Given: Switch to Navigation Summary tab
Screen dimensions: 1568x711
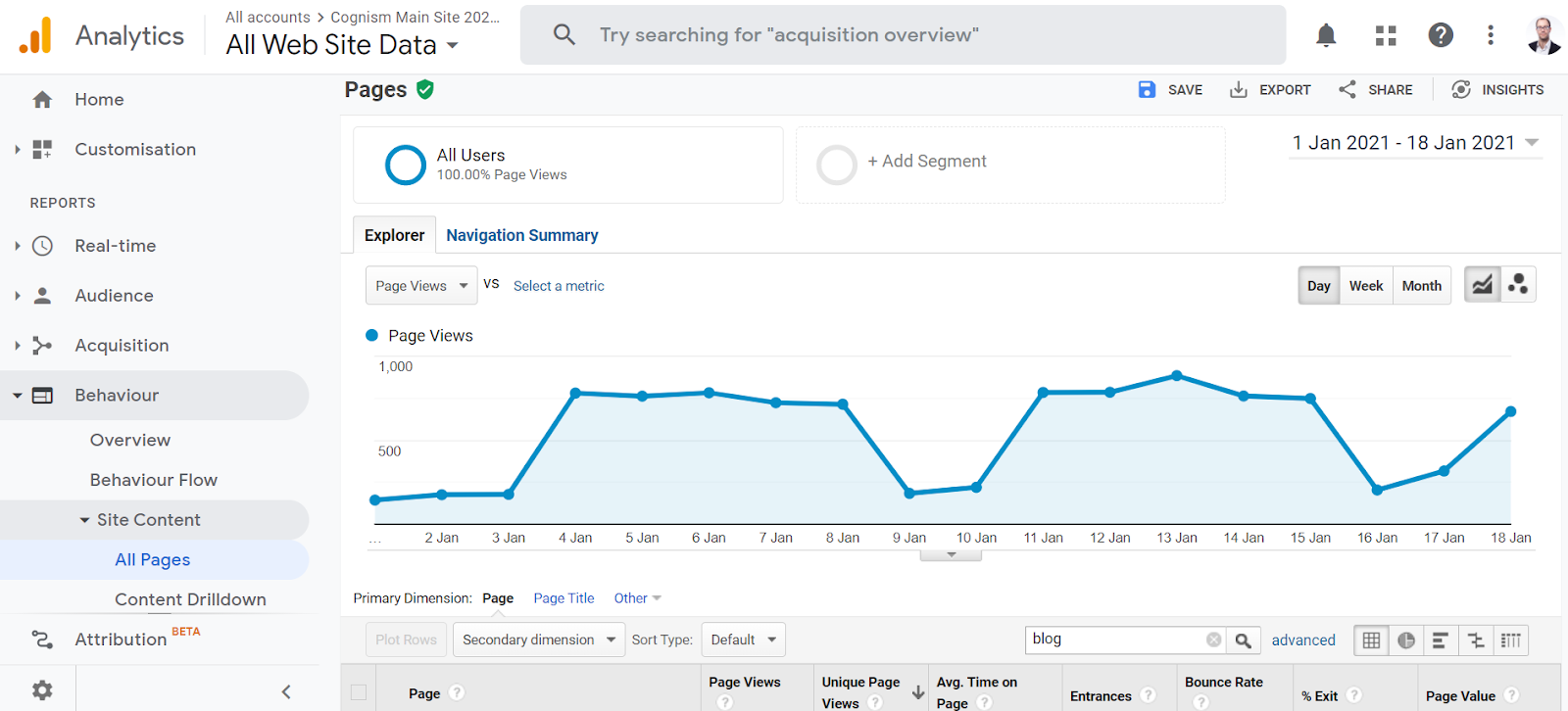Looking at the screenshot, I should point(521,235).
